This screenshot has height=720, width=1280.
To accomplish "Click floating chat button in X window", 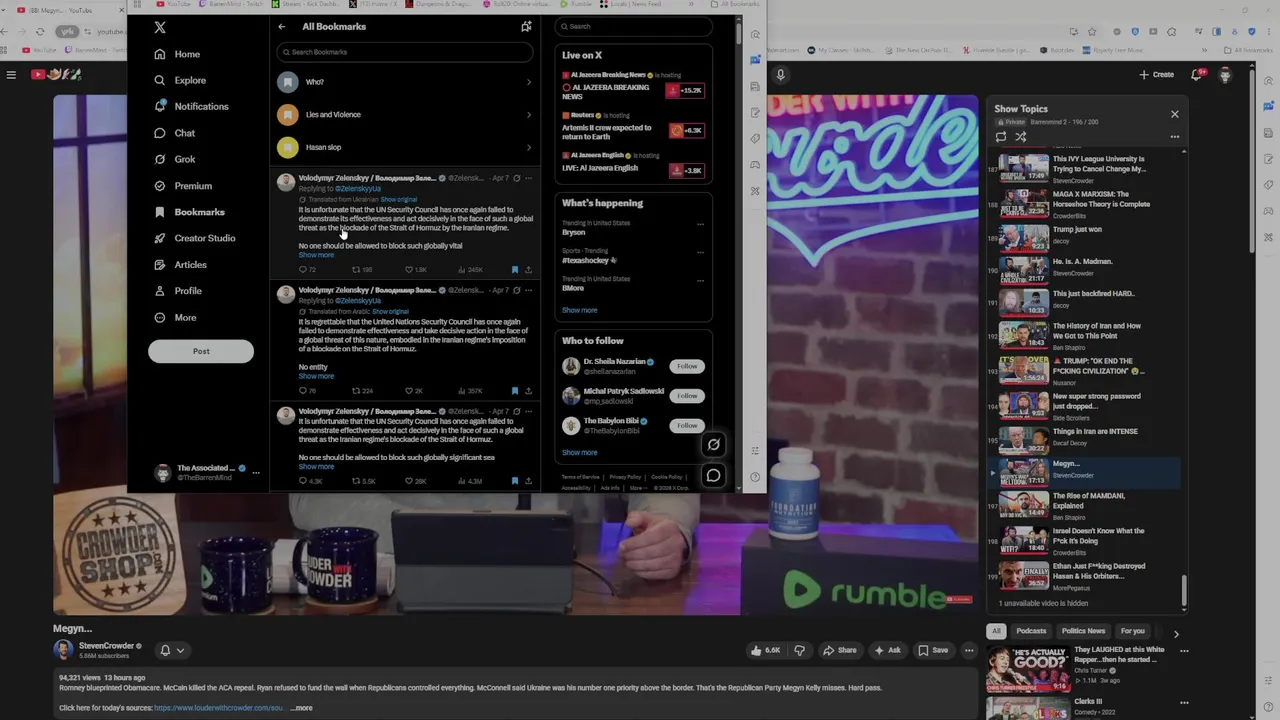I will [x=713, y=475].
